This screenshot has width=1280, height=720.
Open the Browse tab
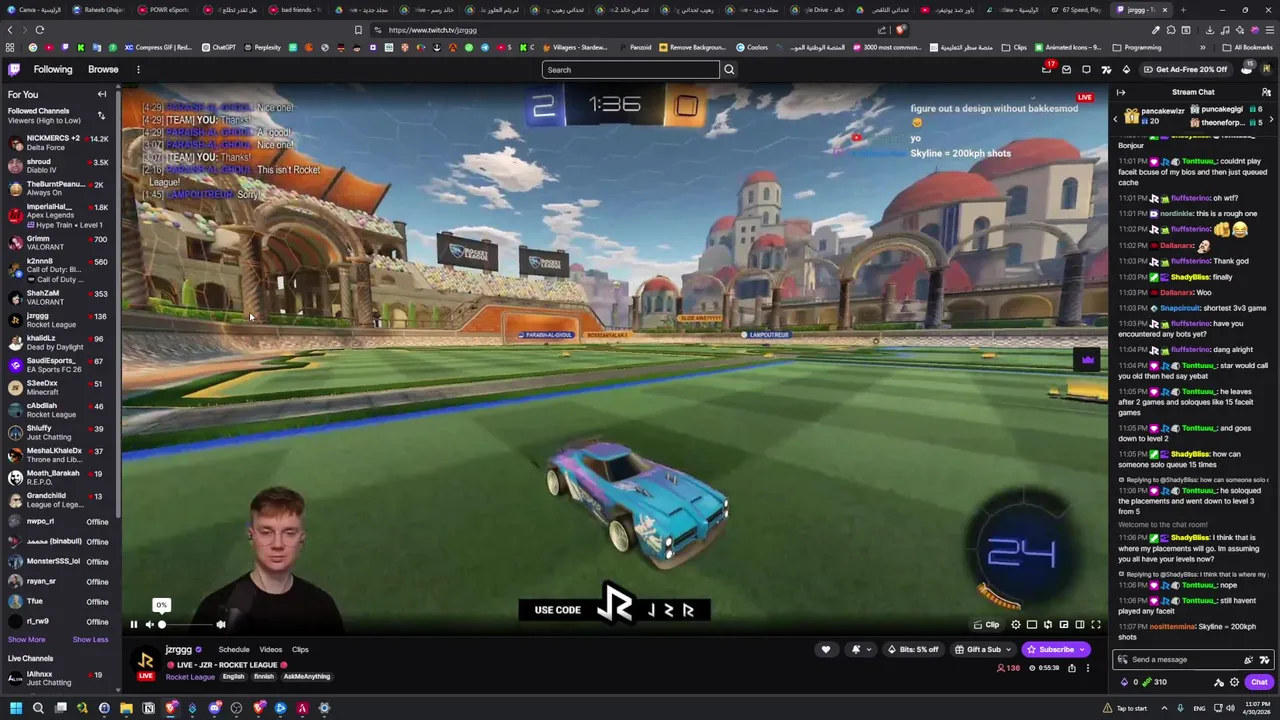pyautogui.click(x=103, y=69)
